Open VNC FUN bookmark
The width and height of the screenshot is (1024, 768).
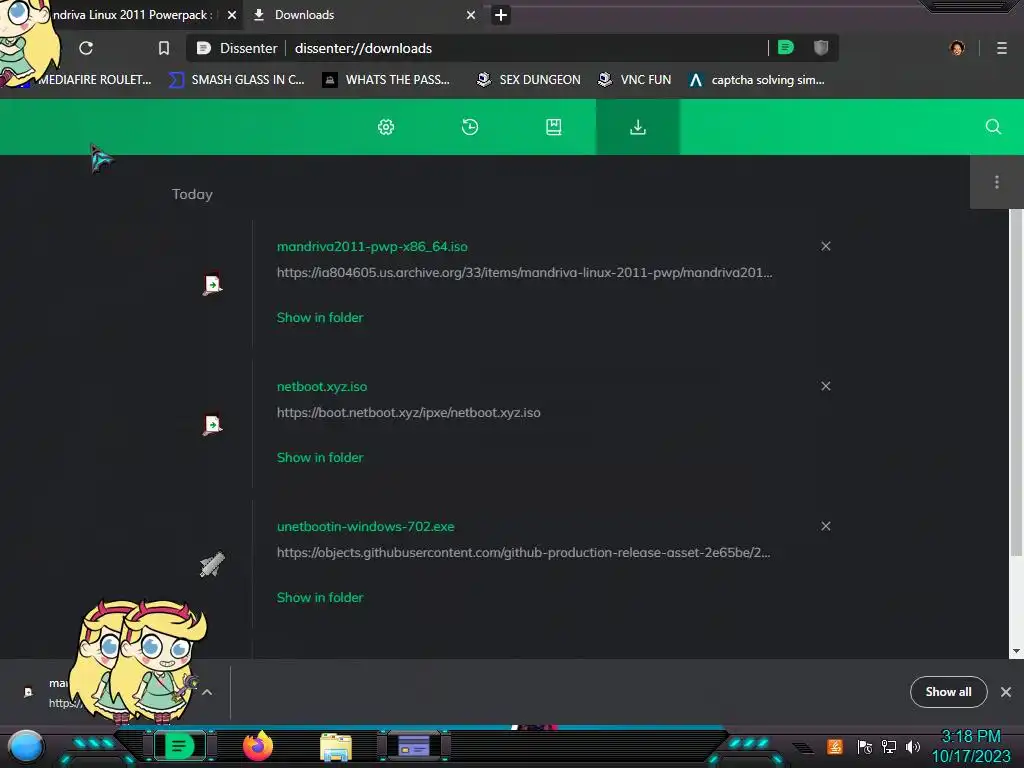634,80
